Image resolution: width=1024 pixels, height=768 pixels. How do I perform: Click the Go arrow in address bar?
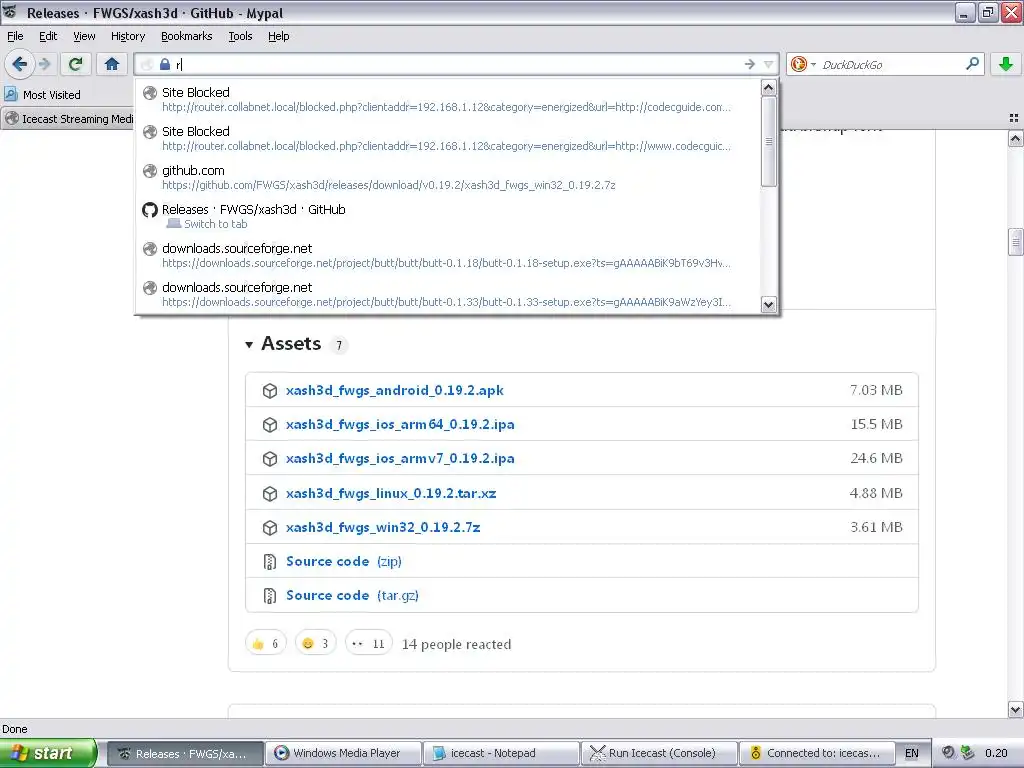[749, 64]
